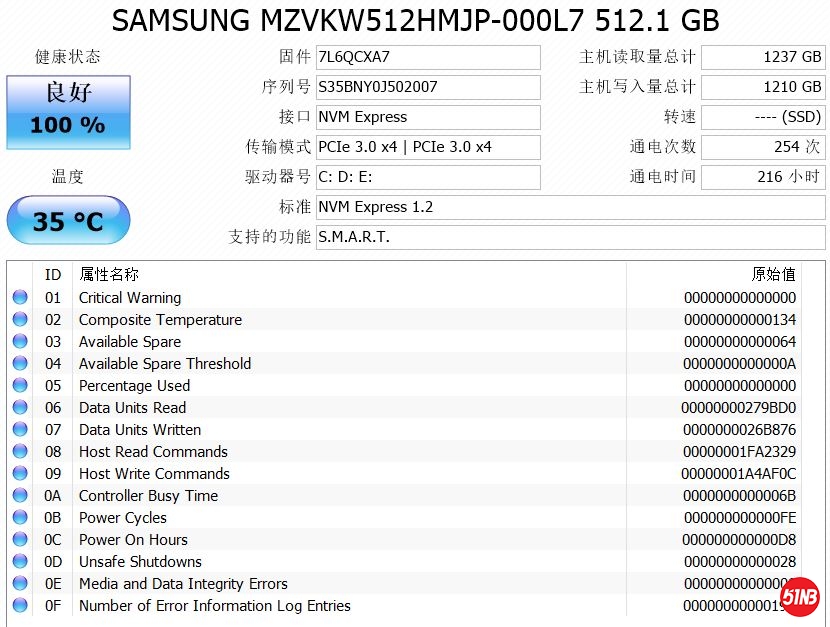Click the status orb beside Composite Temperature
830x627 pixels.
click(20, 320)
